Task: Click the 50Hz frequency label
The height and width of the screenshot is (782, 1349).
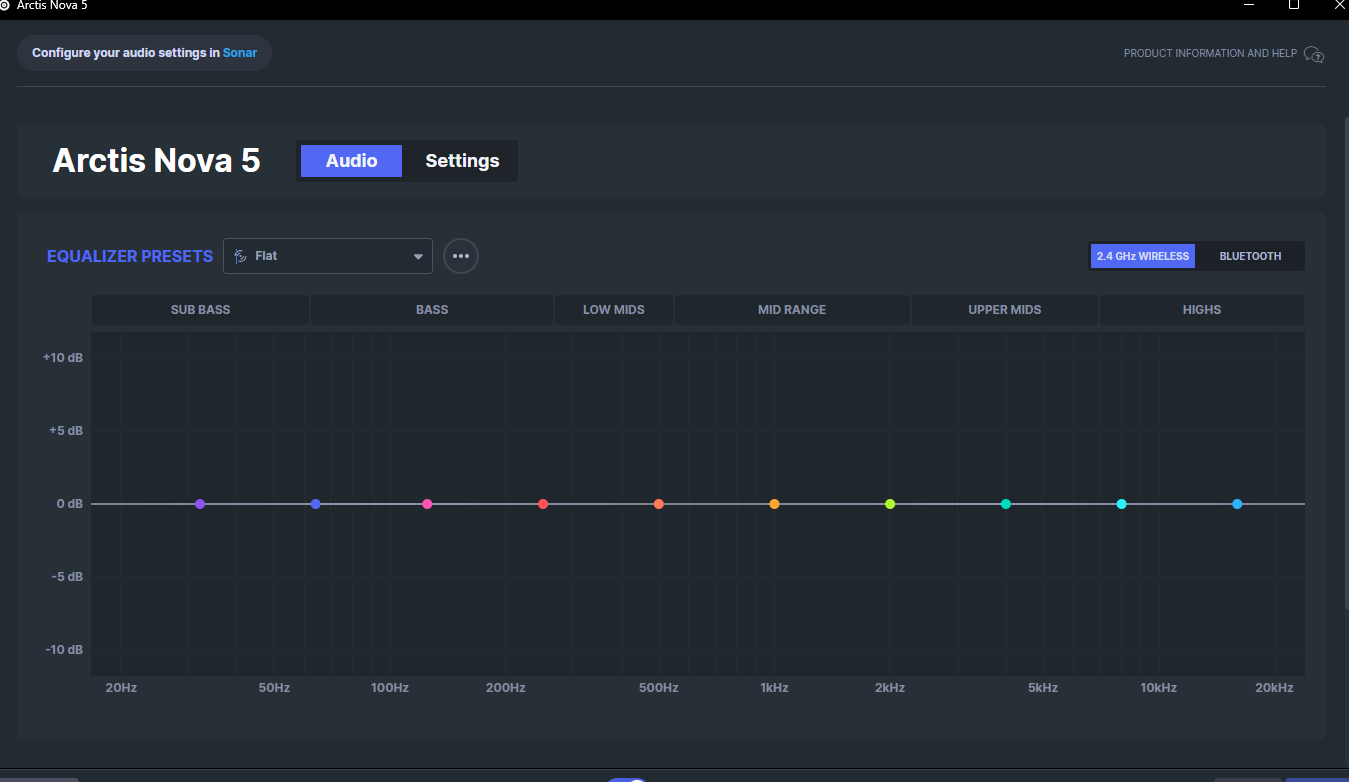Action: click(x=274, y=688)
